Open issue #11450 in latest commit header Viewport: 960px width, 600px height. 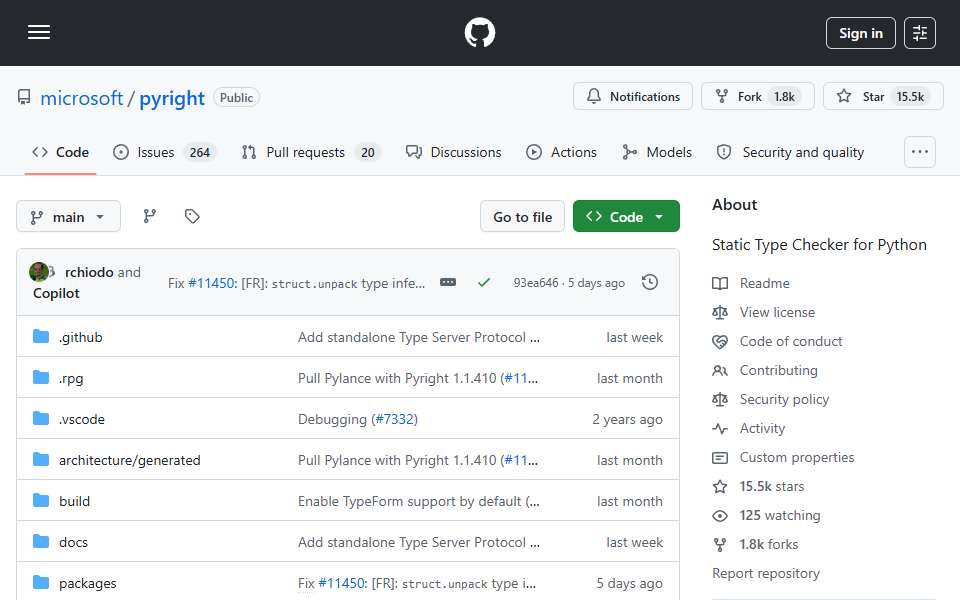(212, 283)
